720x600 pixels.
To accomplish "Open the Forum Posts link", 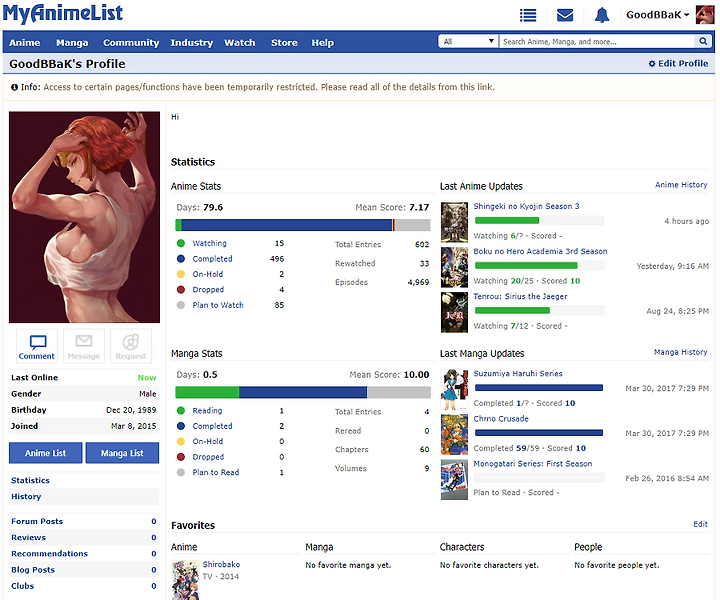I will pos(37,521).
